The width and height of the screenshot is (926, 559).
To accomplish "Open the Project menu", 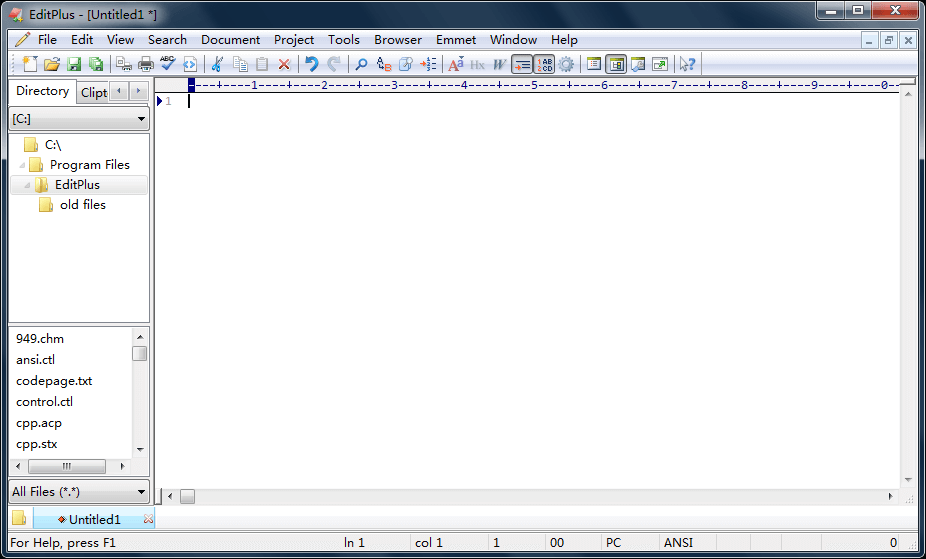I will (x=294, y=40).
